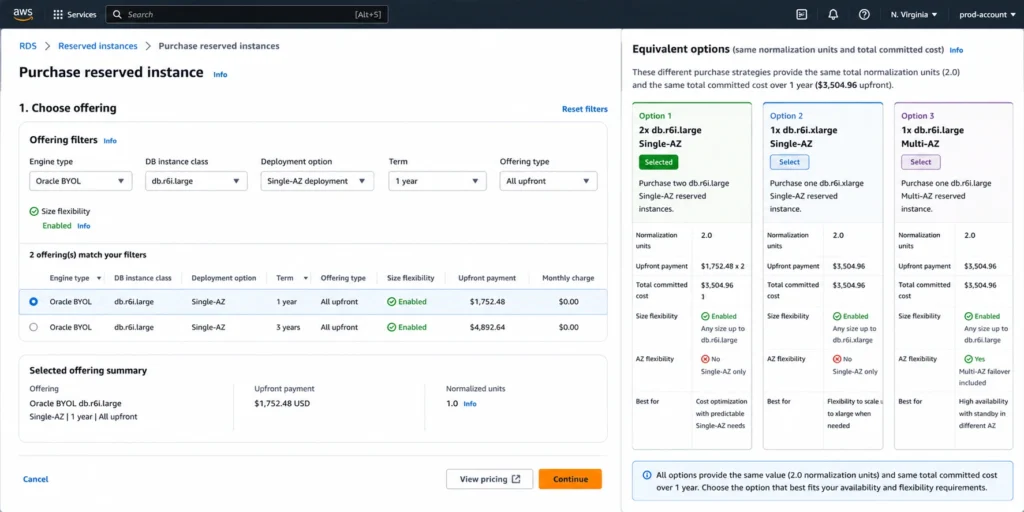Click '2 offering(s) match your filters' text
1024x512 pixels.
[x=88, y=255]
